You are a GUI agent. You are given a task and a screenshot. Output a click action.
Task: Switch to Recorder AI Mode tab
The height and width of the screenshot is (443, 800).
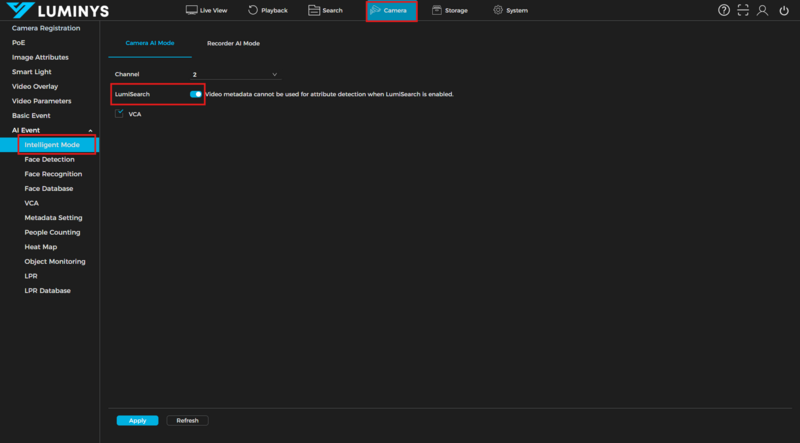(x=233, y=43)
